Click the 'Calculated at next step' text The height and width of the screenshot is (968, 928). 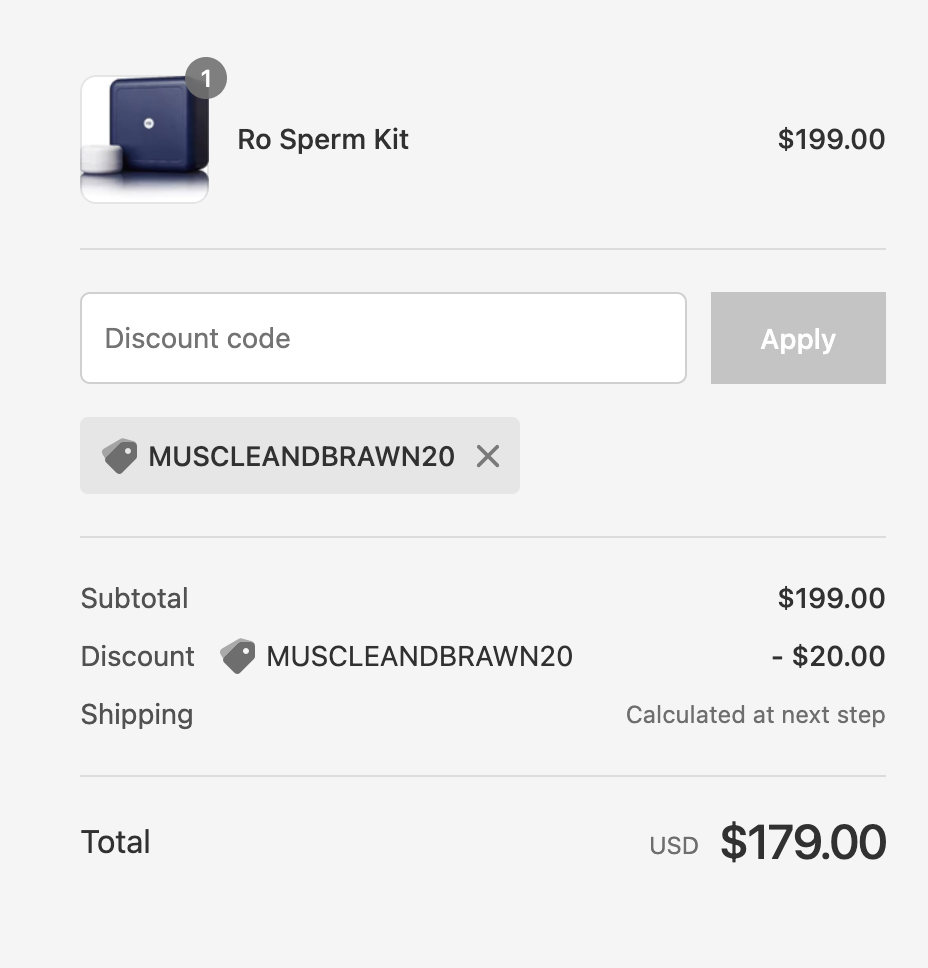click(x=755, y=715)
